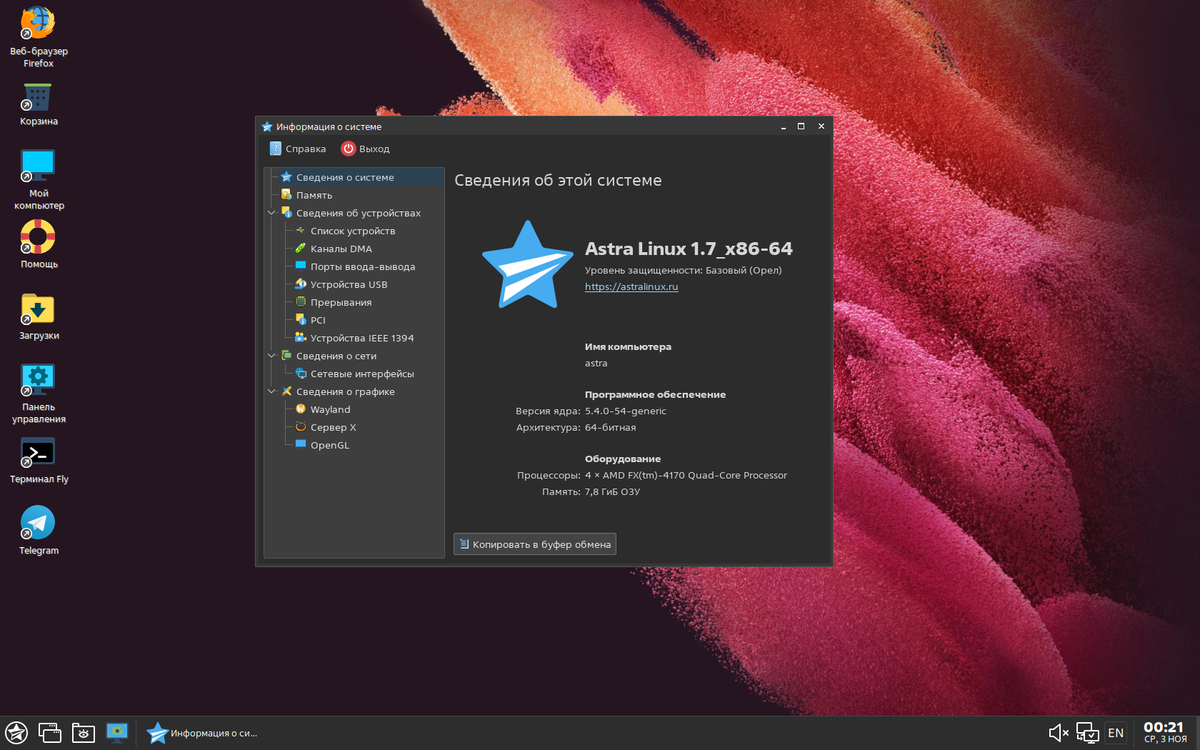This screenshot has height=750, width=1200.
Task: Select Прерывания in the tree
Action: click(x=341, y=303)
